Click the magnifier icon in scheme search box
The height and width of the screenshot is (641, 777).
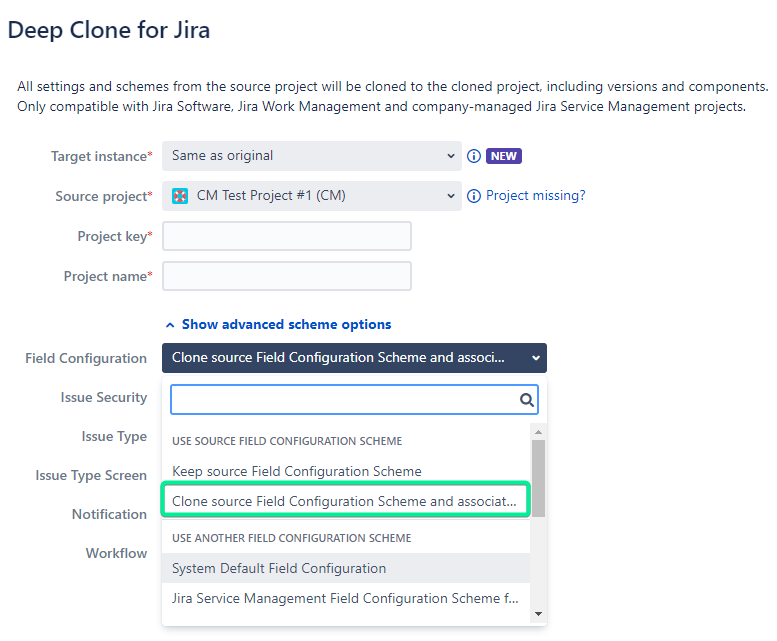526,400
